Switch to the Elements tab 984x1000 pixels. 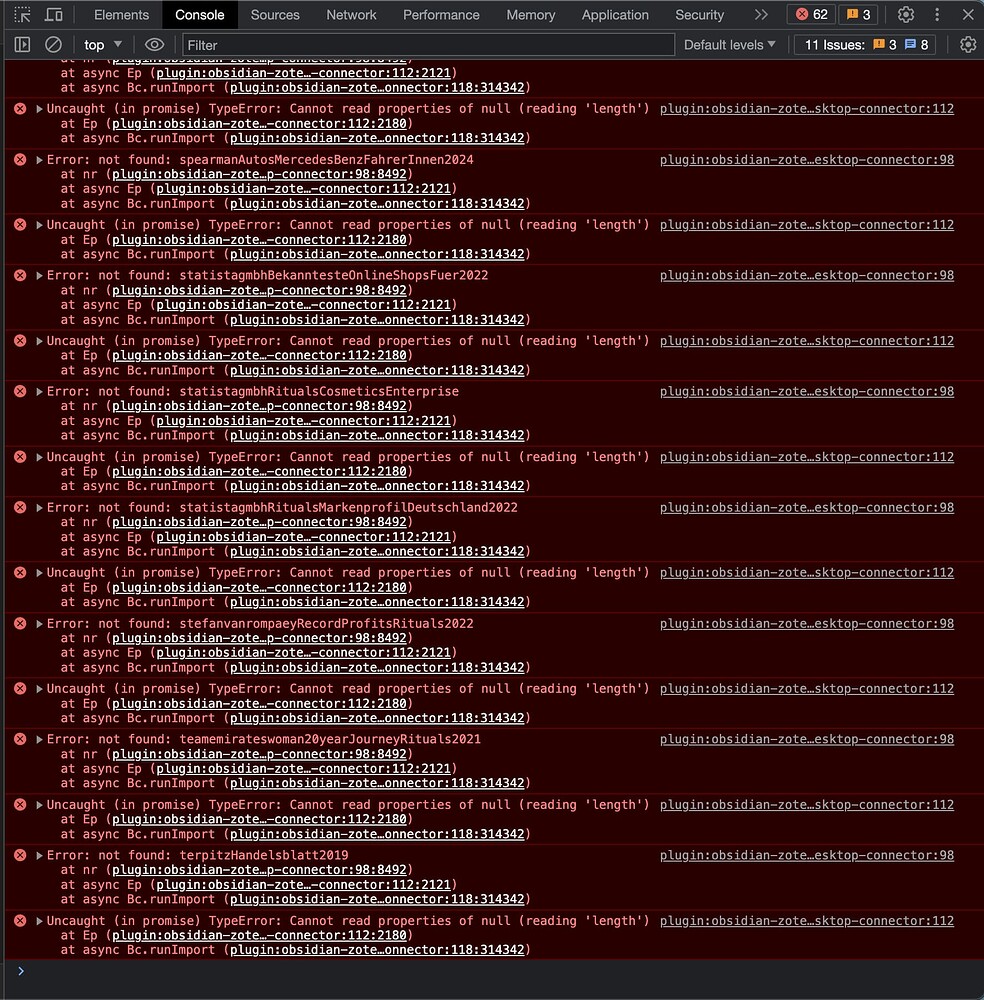coord(121,14)
